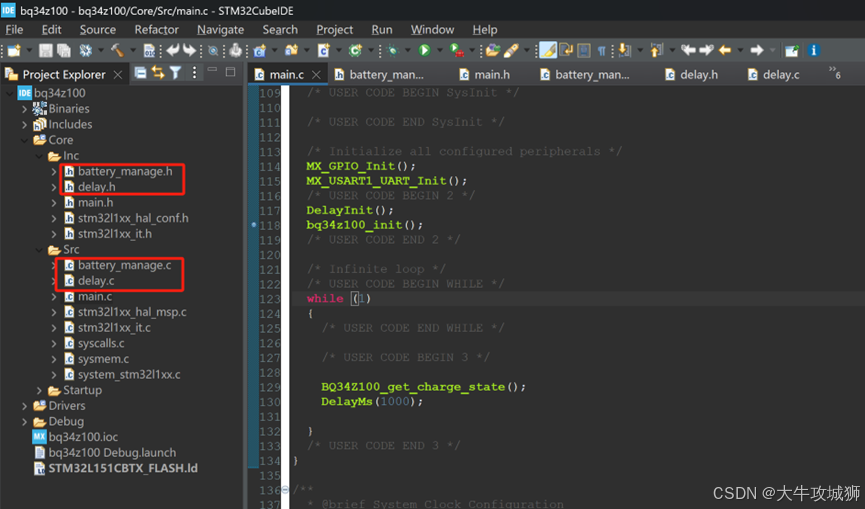Click the blue information icon

[x=814, y=51]
